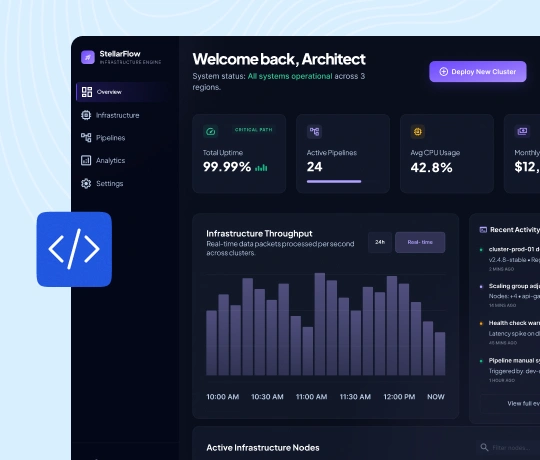Click the Avg CPU Usage chip icon
The image size is (540, 460).
(x=418, y=132)
